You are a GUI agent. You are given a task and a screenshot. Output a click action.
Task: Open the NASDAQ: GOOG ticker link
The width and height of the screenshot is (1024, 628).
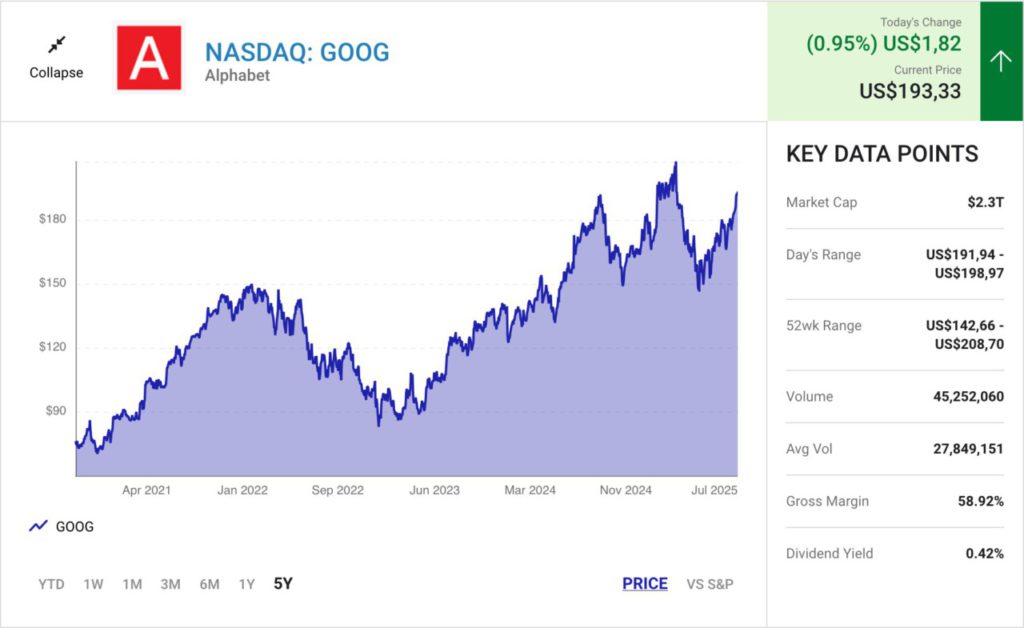[x=297, y=52]
